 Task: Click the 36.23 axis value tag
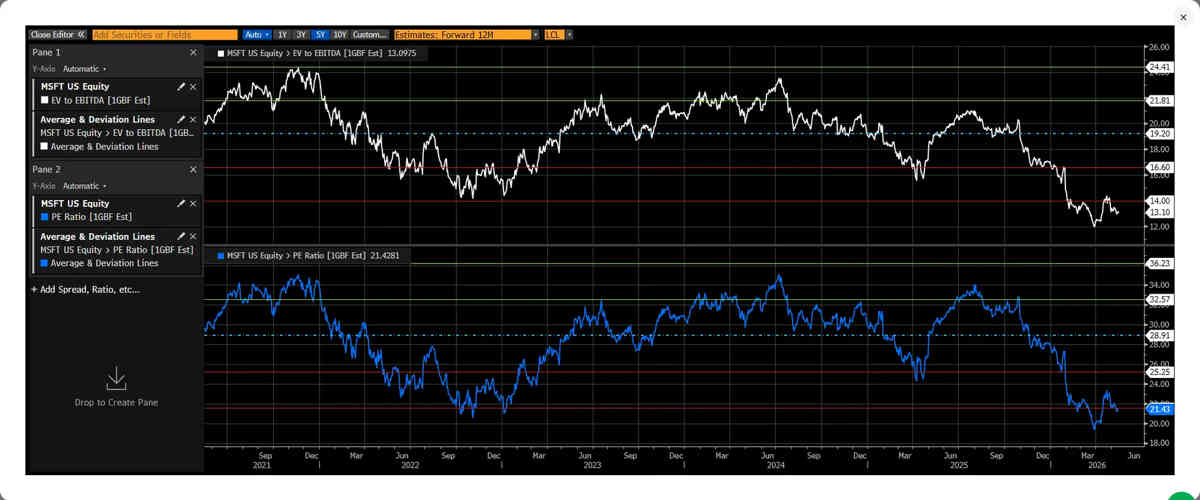1159,263
